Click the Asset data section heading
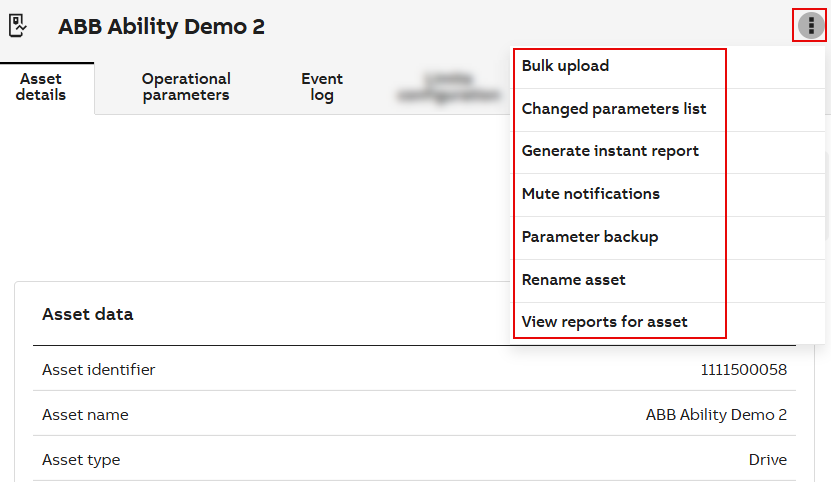This screenshot has height=482, width=831. (88, 314)
